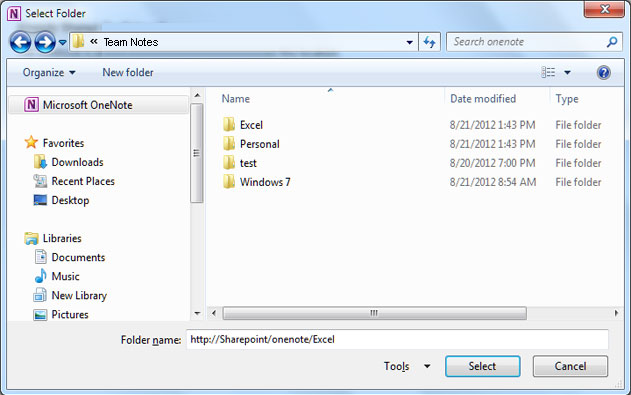This screenshot has height=395, width=631.
Task: Click the file list scroll right arrow
Action: click(616, 313)
